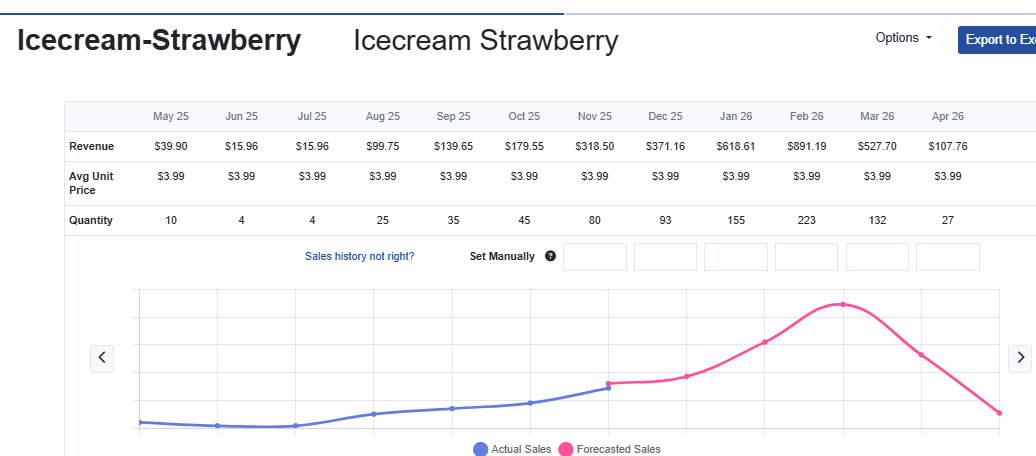Click the forecast peak point on chart
Viewport: 1036px width, 456px height.
[843, 304]
